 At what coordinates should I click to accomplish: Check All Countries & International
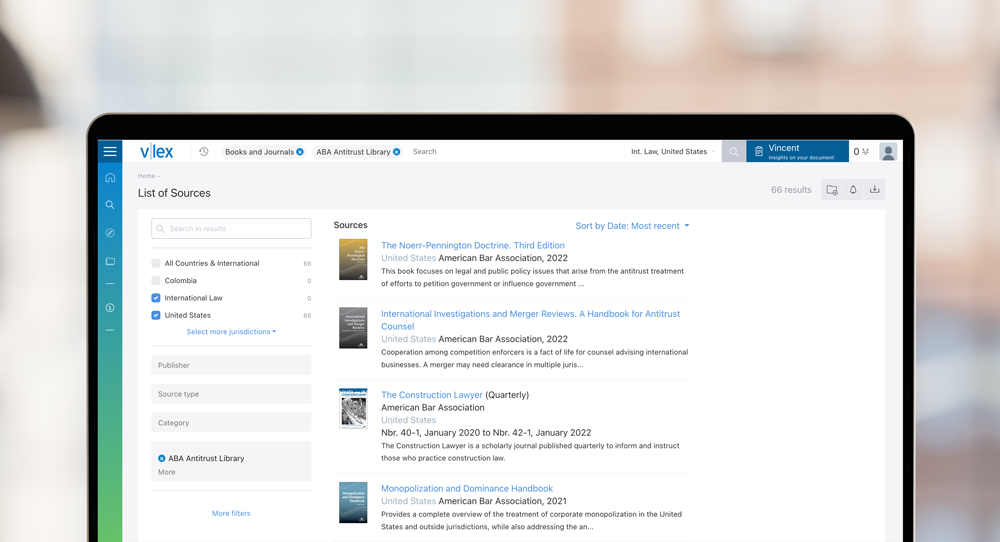[156, 263]
